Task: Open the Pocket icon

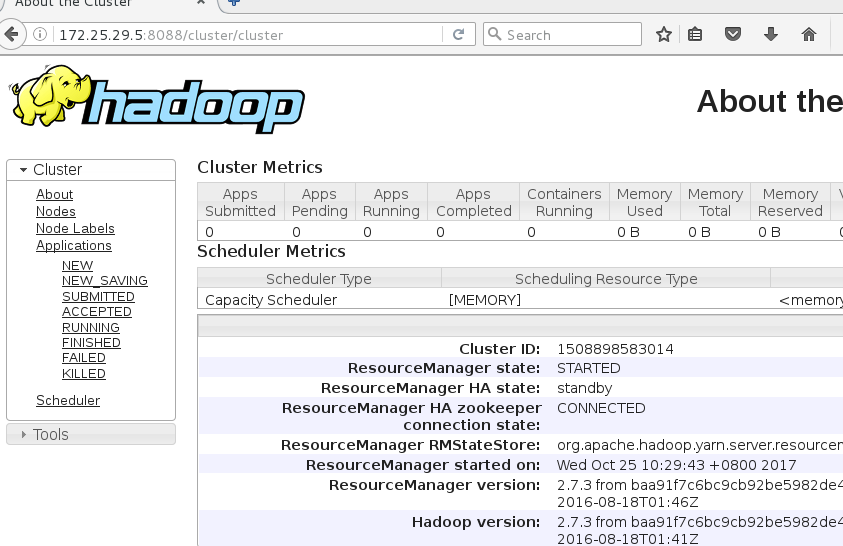Action: point(733,34)
